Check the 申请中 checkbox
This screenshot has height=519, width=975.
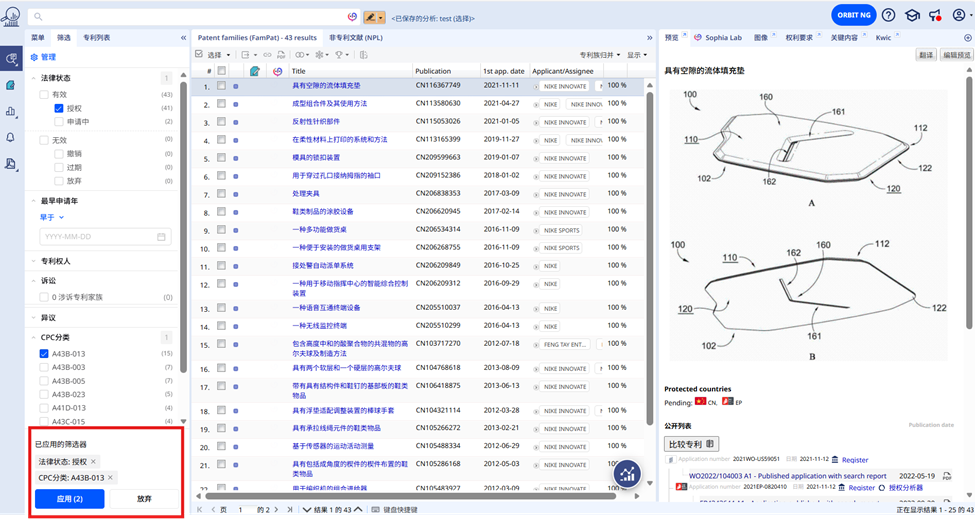[x=59, y=122]
